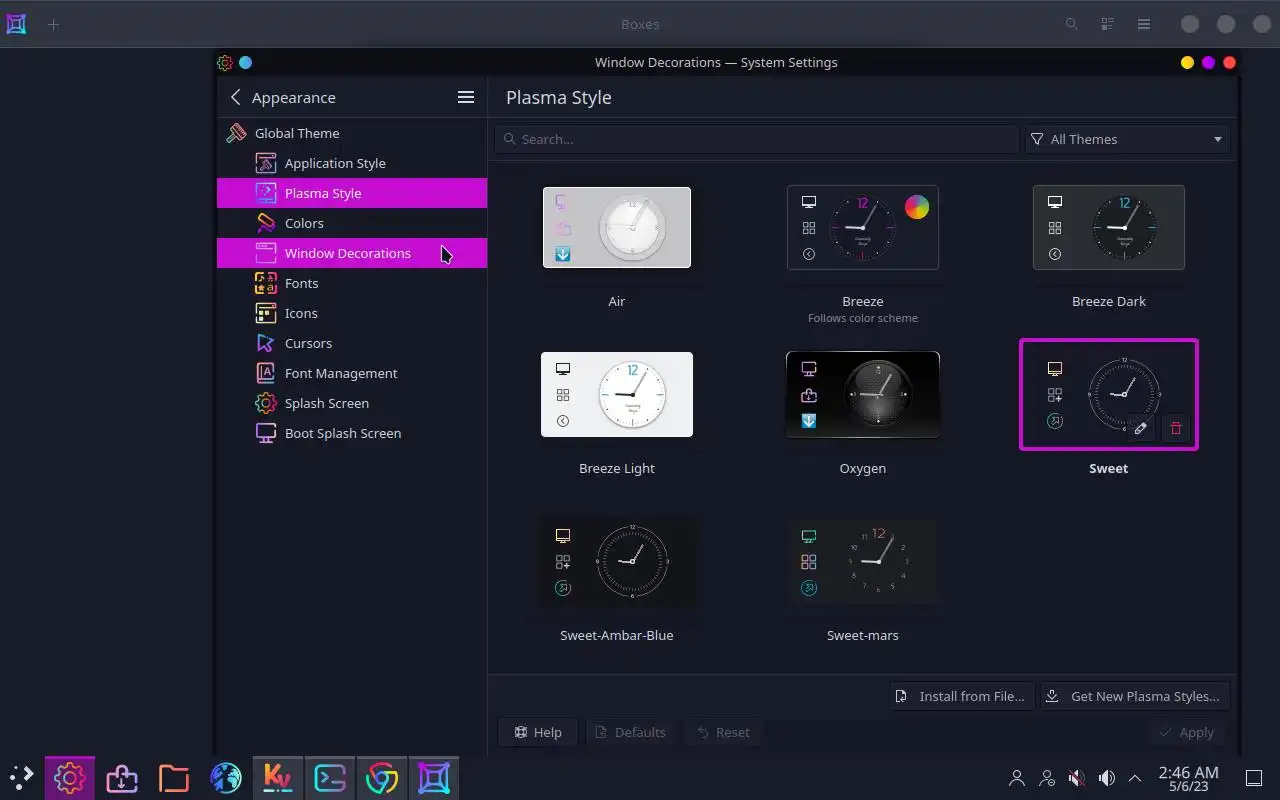Open the All Themes filter dropdown
This screenshot has width=1280, height=800.
pos(1128,139)
